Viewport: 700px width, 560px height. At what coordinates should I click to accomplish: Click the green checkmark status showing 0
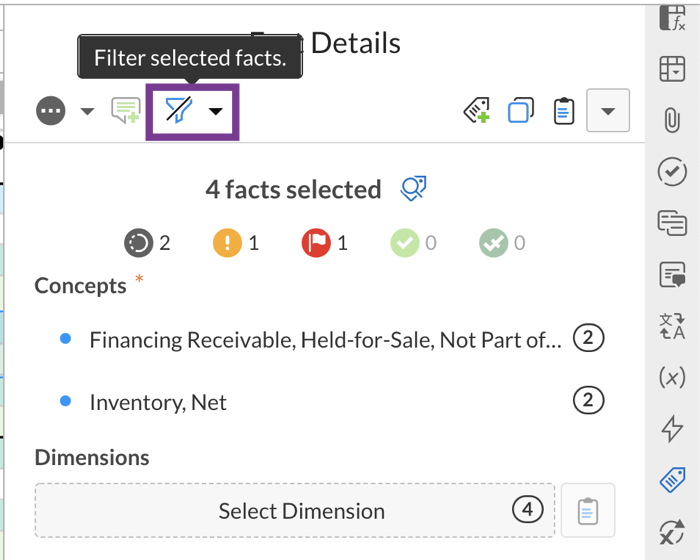pos(404,243)
